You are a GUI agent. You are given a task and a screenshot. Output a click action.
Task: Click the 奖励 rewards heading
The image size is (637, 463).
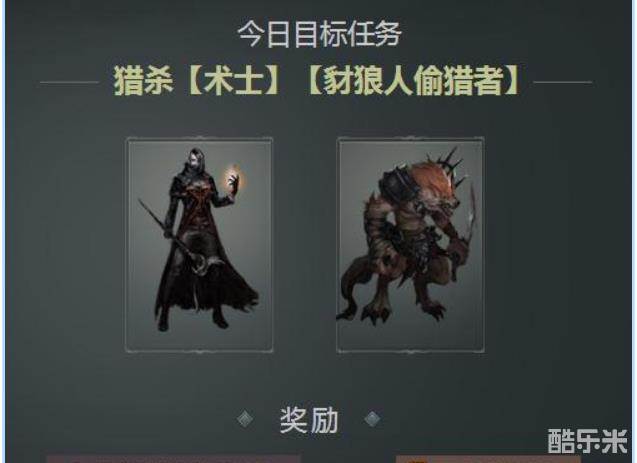pyautogui.click(x=309, y=420)
